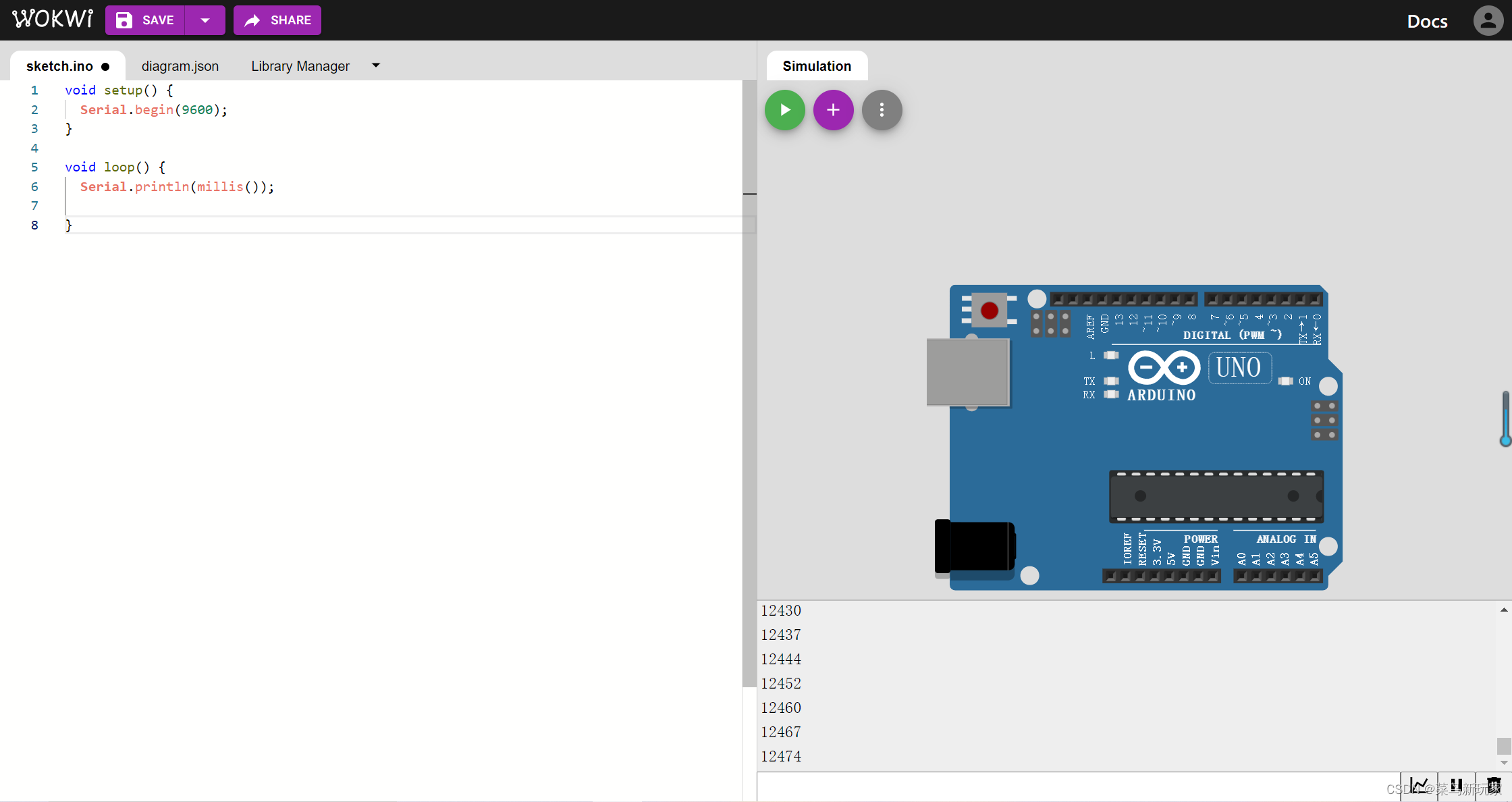The width and height of the screenshot is (1512, 802).
Task: Expand the save options dropdown arrow
Action: (x=205, y=20)
